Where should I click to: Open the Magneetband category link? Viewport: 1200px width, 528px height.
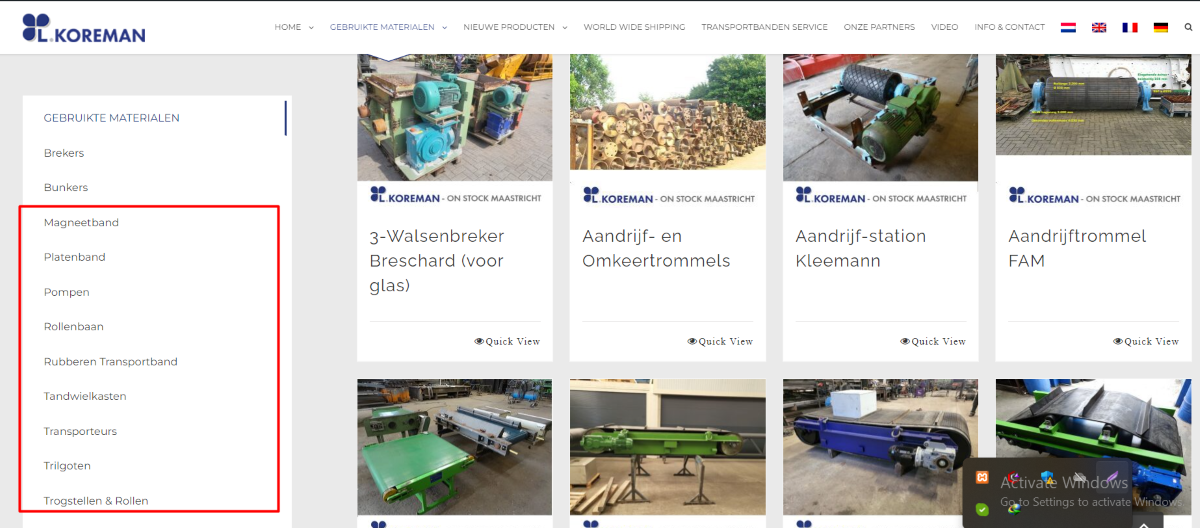pyautogui.click(x=81, y=222)
